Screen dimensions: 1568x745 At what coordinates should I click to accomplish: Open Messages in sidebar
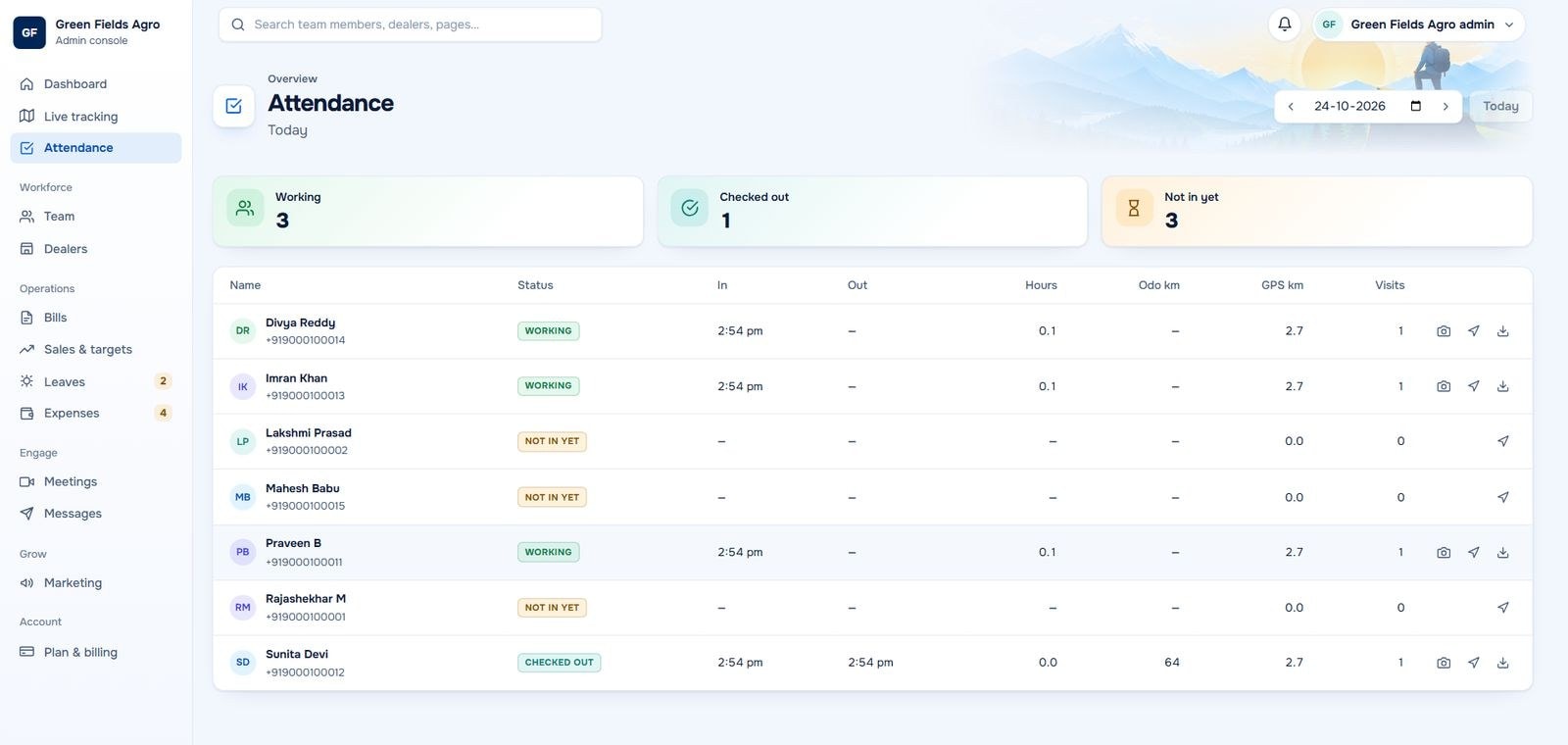[x=96, y=514]
